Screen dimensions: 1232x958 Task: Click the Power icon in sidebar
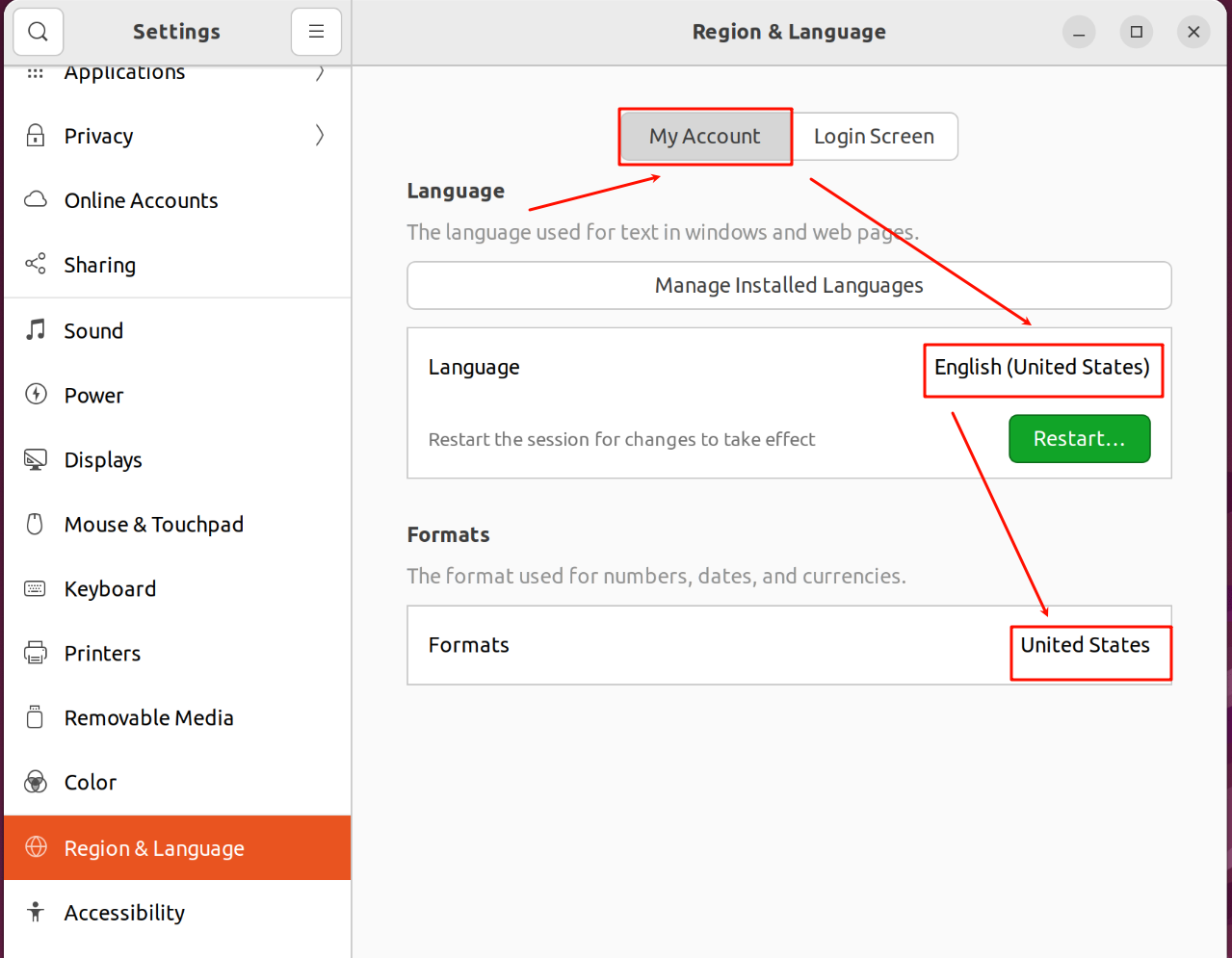coord(36,395)
